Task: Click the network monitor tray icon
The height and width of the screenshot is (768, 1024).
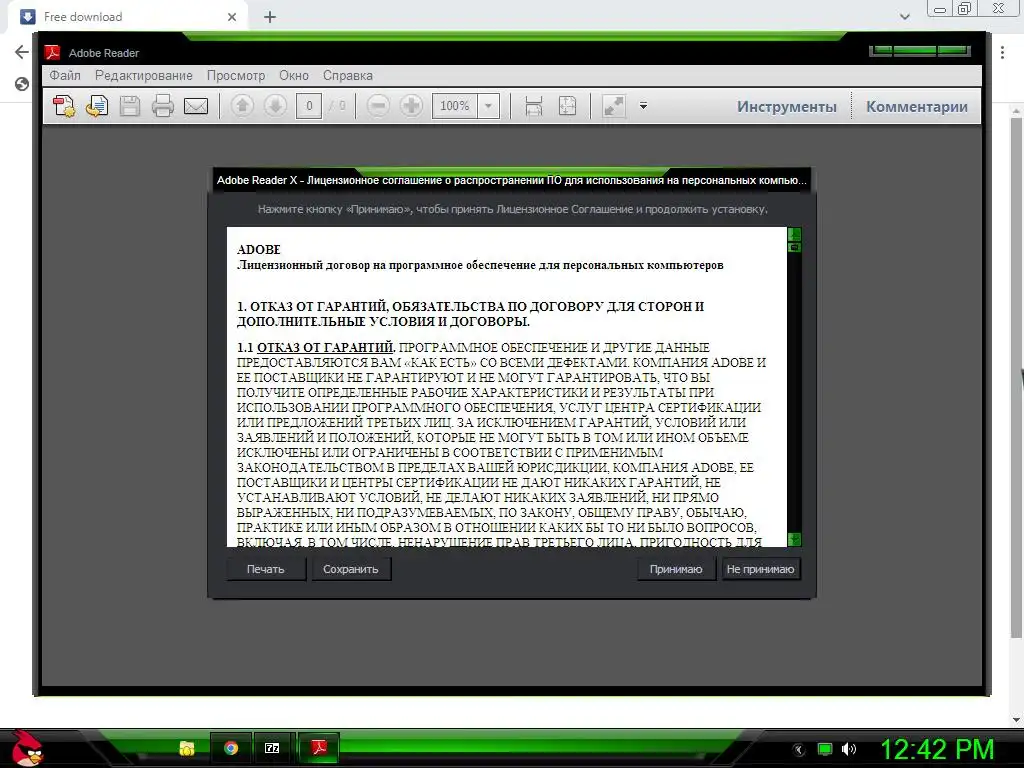Action: coord(825,749)
